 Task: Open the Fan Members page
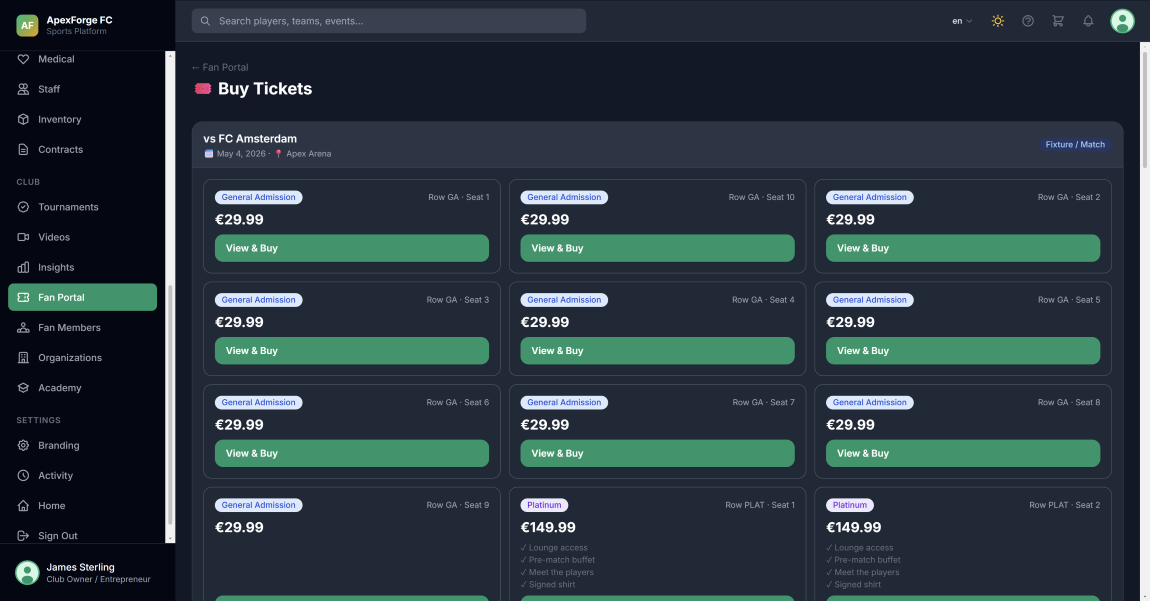(x=69, y=327)
